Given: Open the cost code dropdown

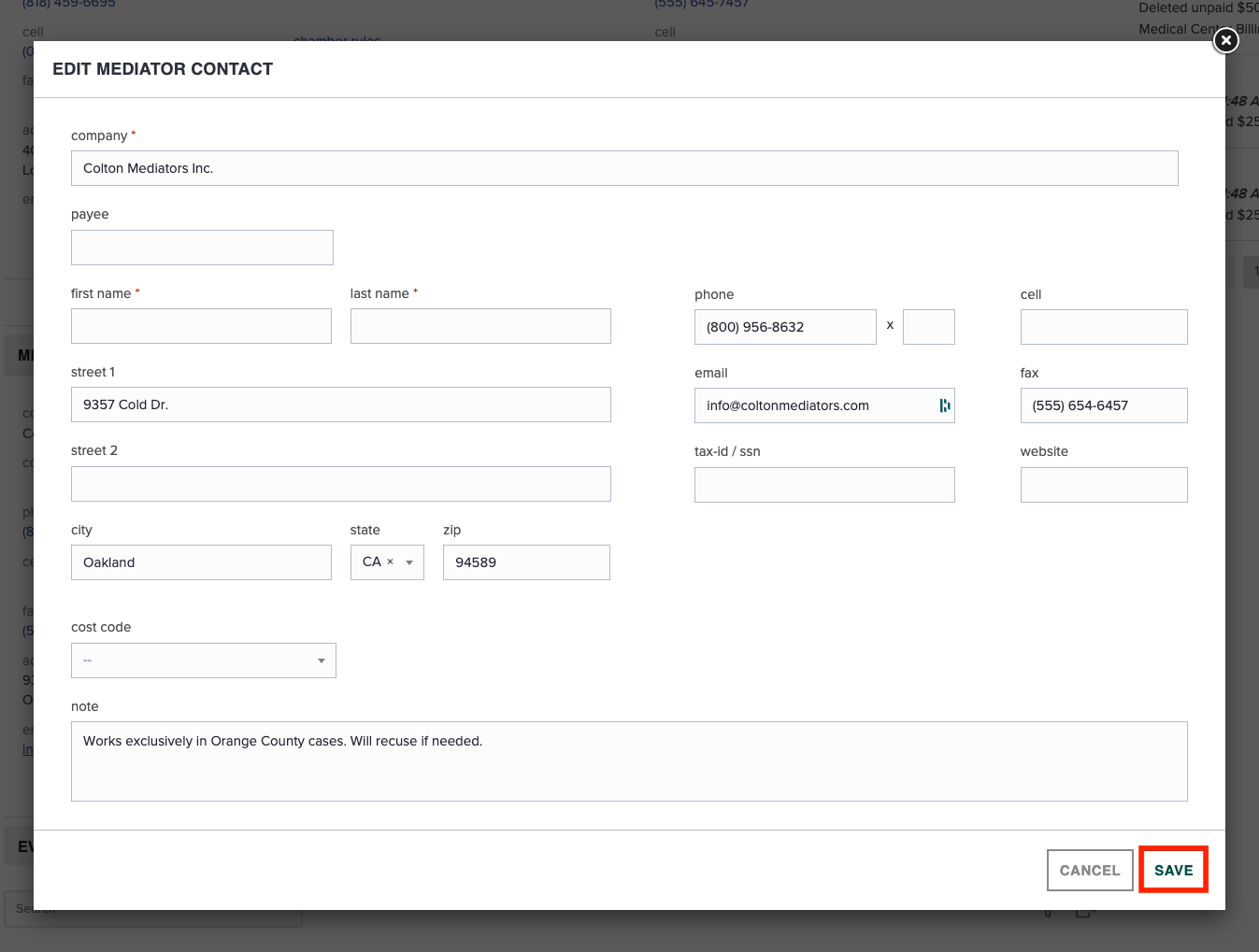Looking at the screenshot, I should tap(204, 661).
